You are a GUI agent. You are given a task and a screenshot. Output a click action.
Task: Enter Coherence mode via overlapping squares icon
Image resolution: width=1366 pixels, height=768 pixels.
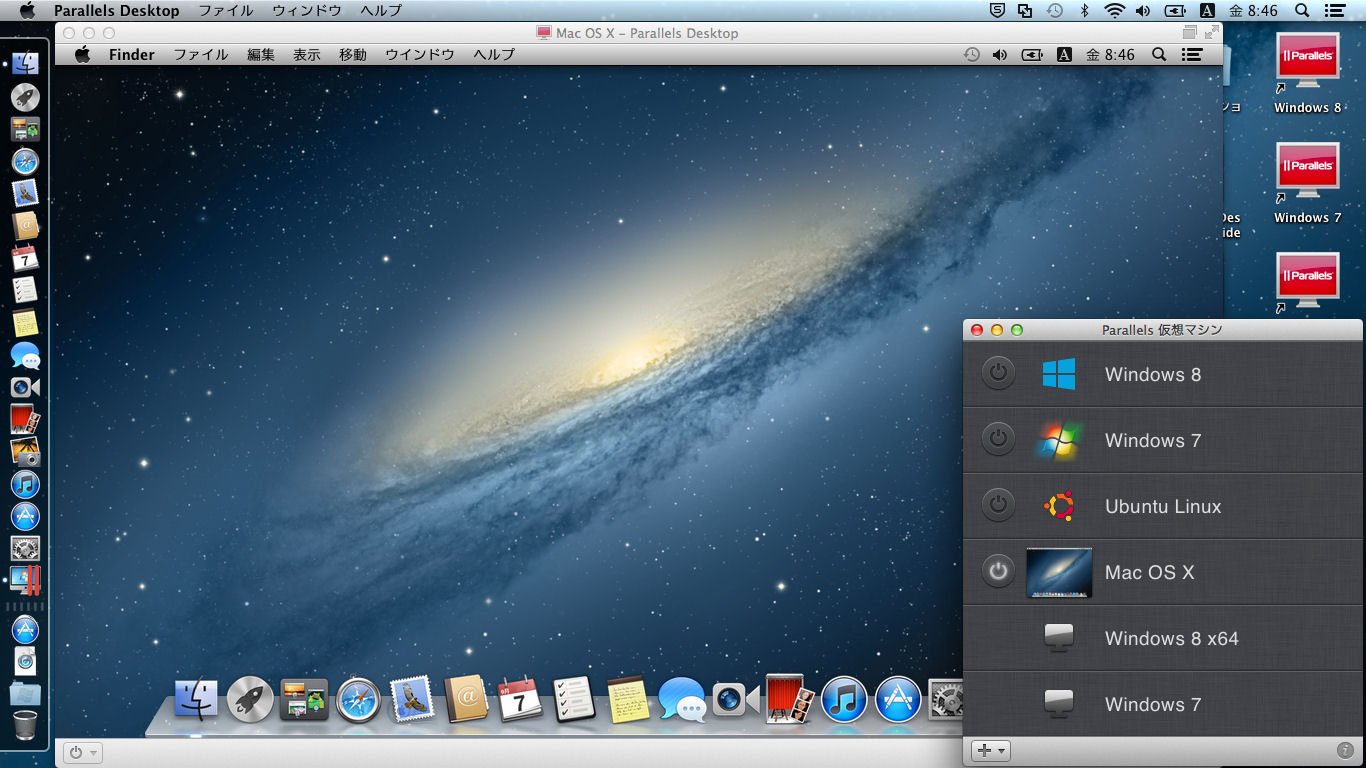click(x=1189, y=32)
